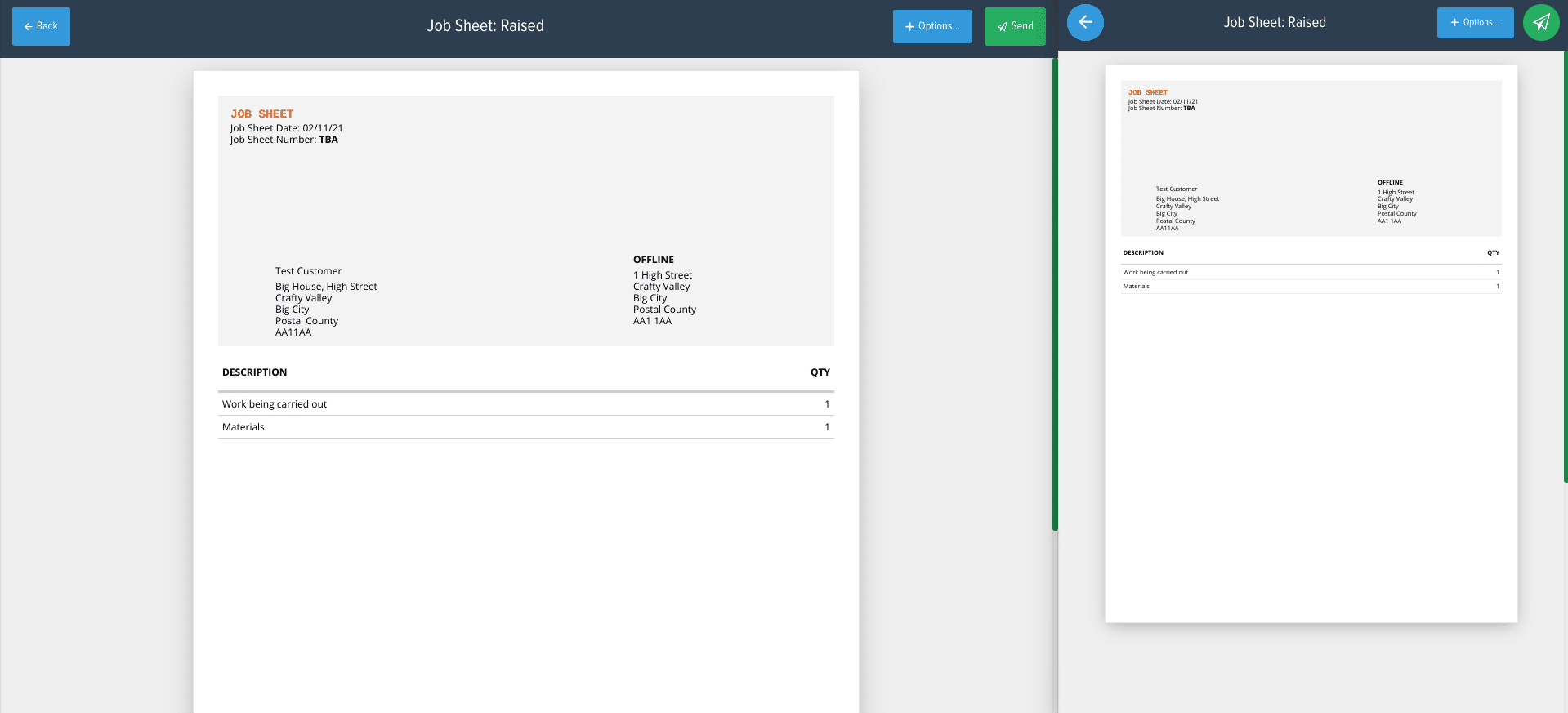
Task: Click 'Job Sheet: Raised' title in left window
Action: pos(485,26)
